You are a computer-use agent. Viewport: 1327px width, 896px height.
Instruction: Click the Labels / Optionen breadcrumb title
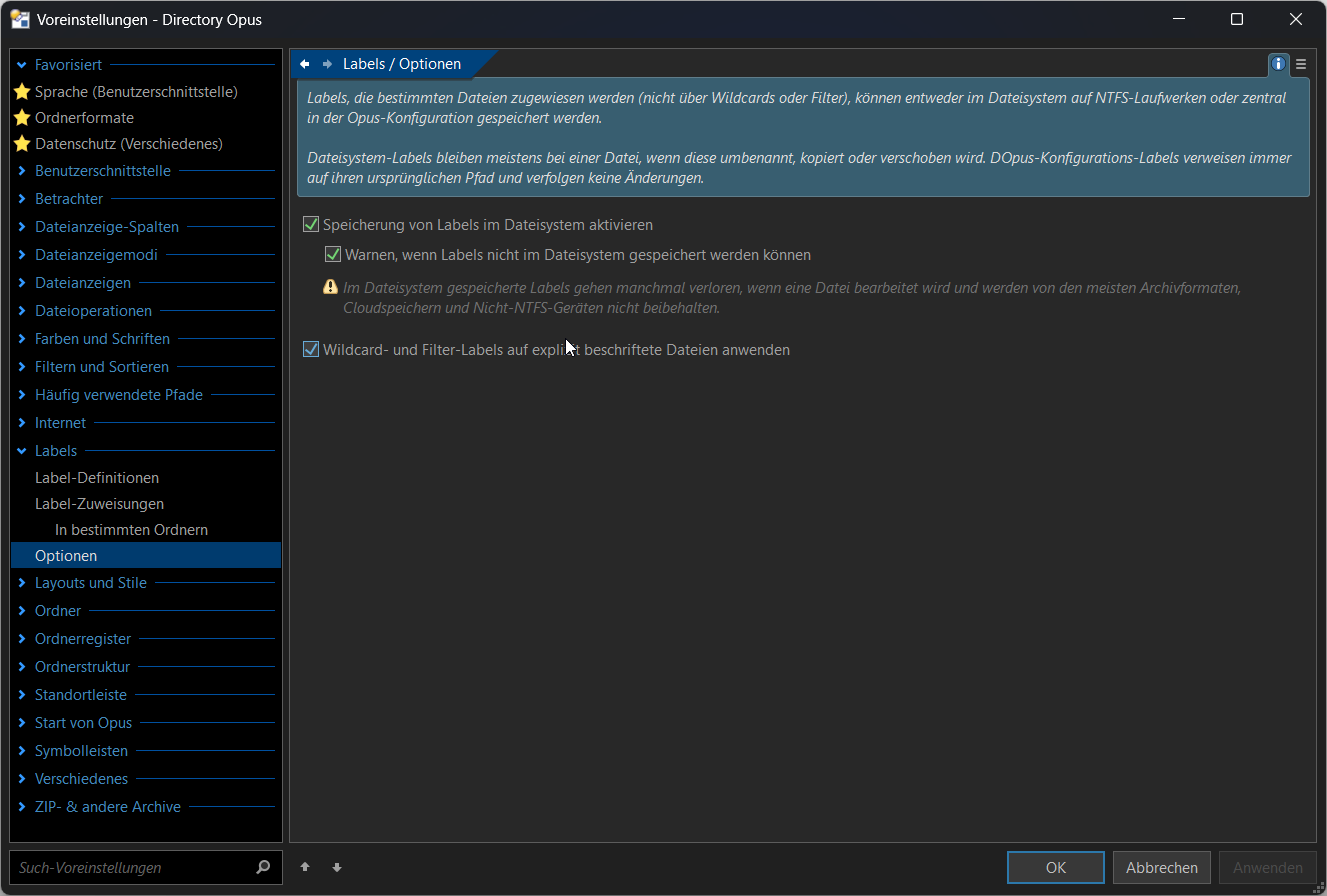402,64
